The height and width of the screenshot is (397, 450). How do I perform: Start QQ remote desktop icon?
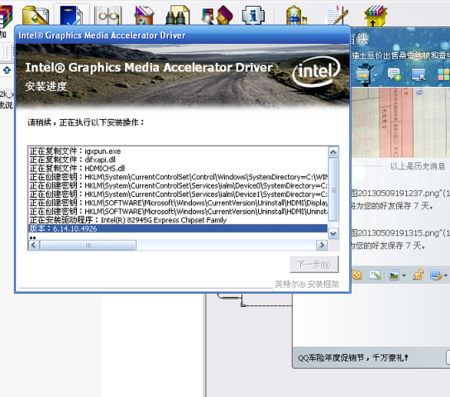click(x=418, y=75)
